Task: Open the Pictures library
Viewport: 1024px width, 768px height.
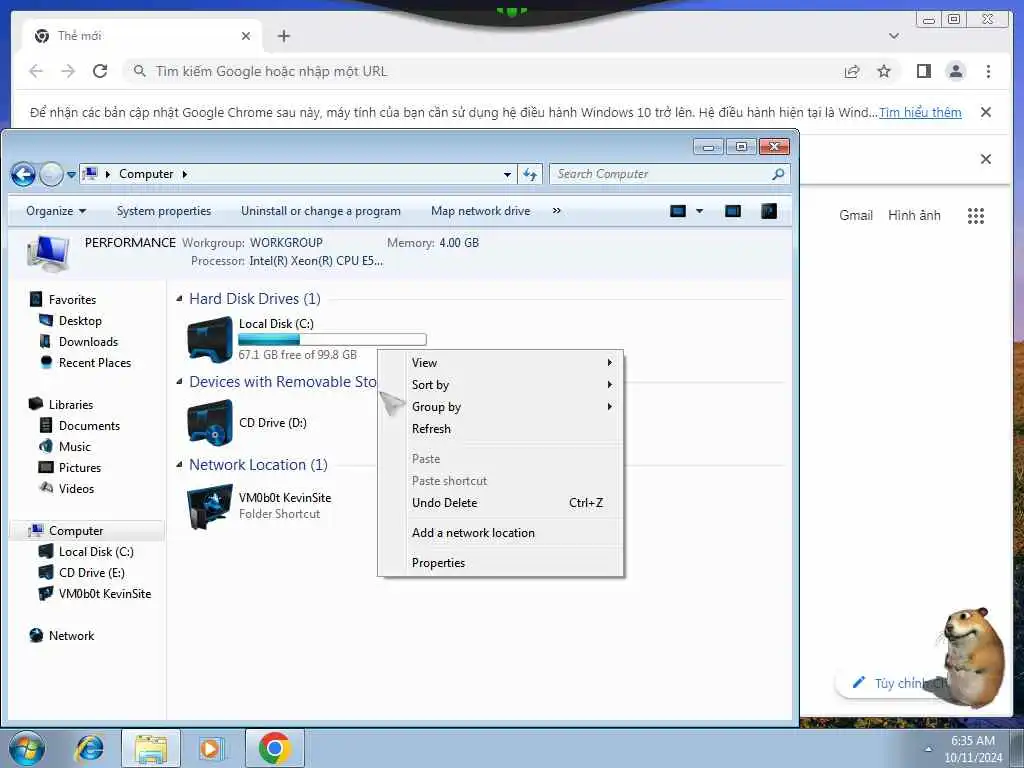Action: [80, 468]
